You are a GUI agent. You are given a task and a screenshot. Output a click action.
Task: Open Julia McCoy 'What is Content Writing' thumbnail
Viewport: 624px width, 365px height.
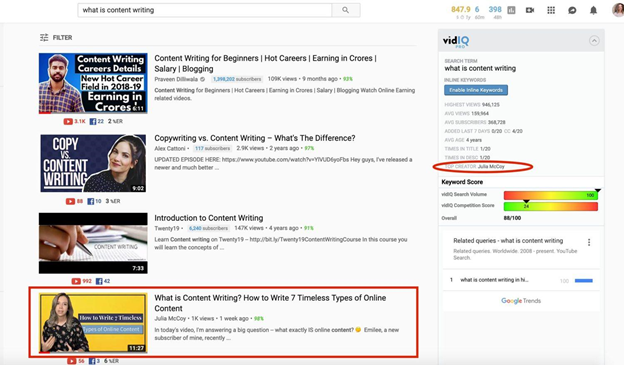tap(93, 323)
